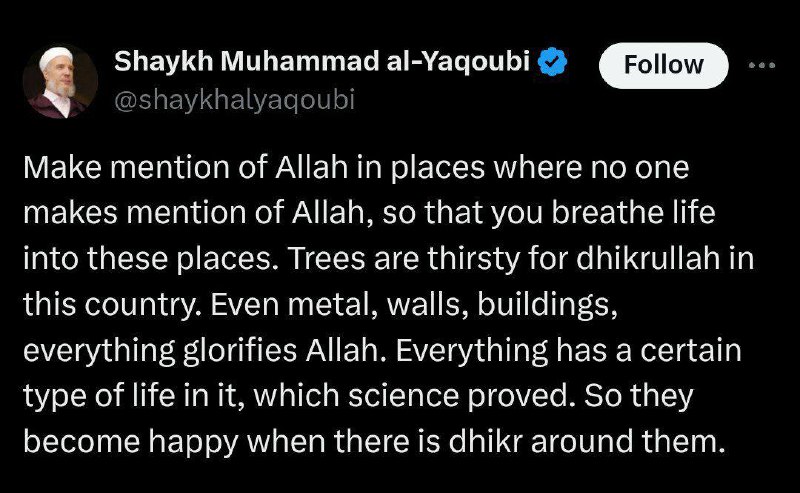Click the first line starting 'Make mention of Allah'
This screenshot has height=493, width=800.
click(x=356, y=167)
